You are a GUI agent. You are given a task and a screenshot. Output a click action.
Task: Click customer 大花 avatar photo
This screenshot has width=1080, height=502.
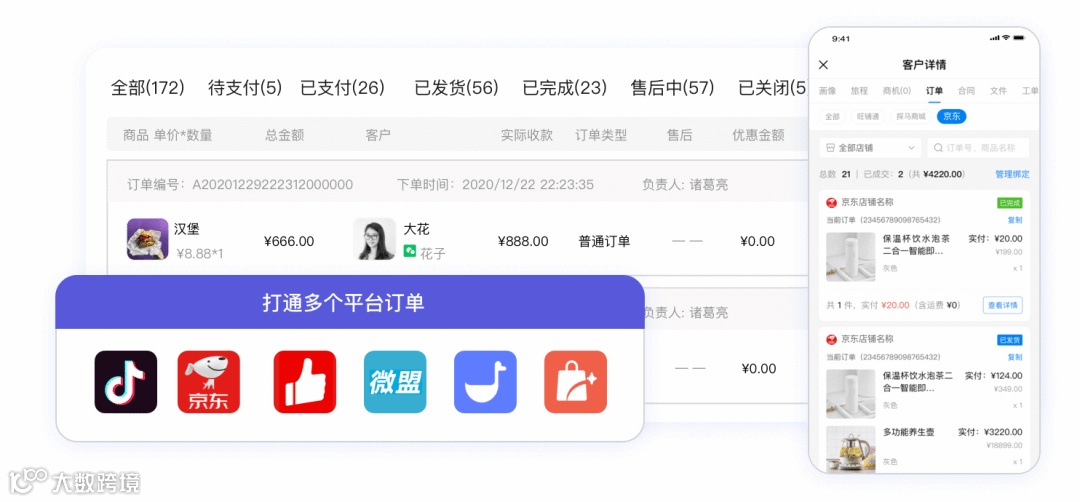coord(374,239)
